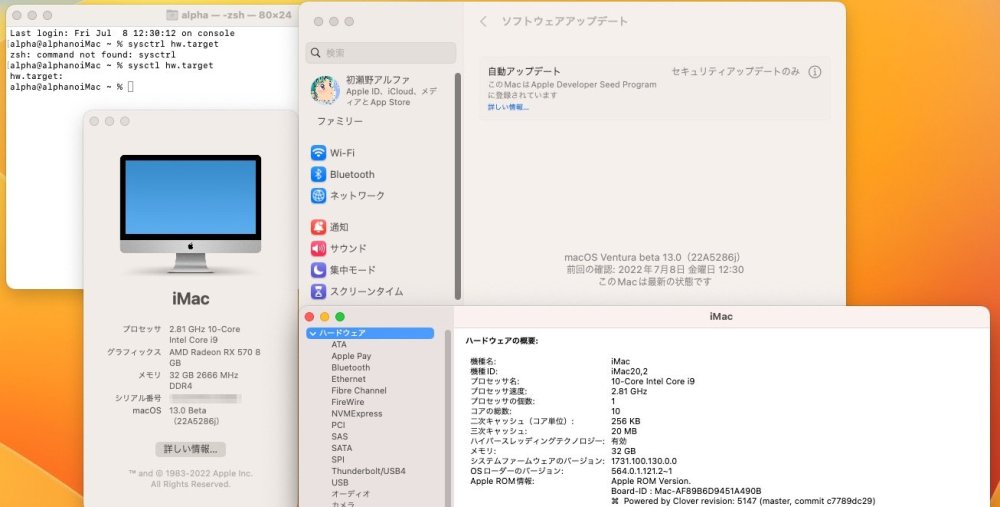
Task: Click the iMac20,2 model ID value
Action: click(630, 371)
